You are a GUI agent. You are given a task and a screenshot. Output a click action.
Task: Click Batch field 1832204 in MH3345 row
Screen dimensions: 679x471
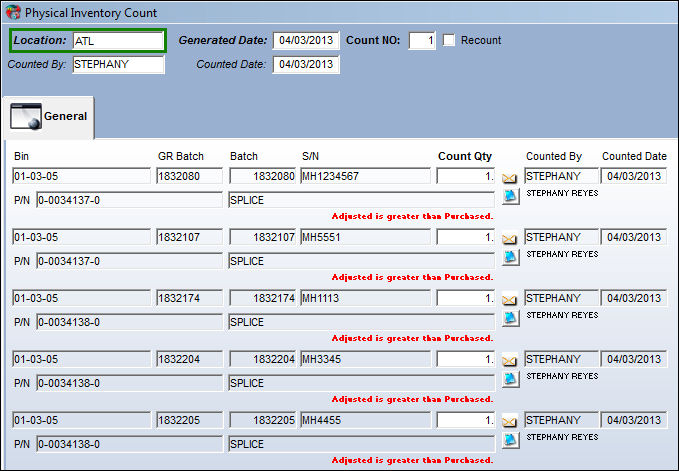262,359
